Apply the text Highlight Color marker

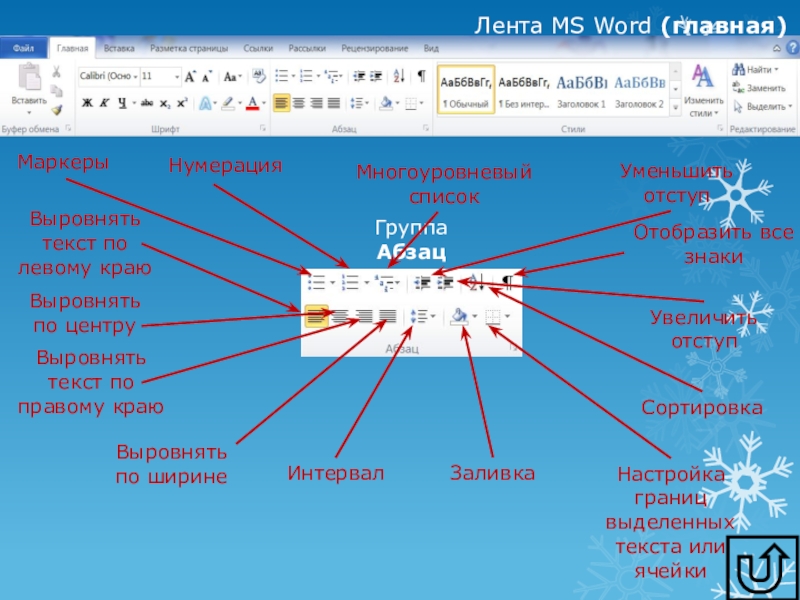tap(228, 104)
